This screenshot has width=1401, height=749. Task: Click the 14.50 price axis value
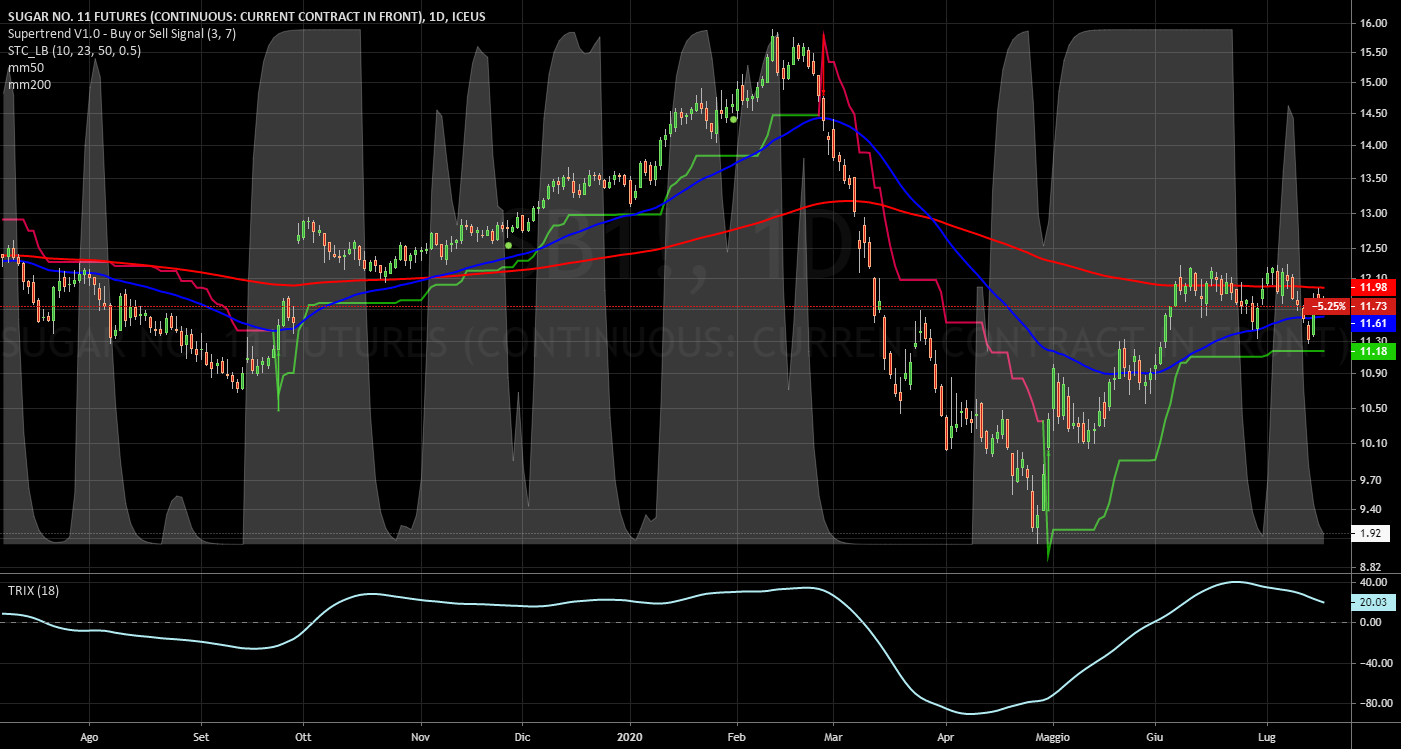point(1371,114)
